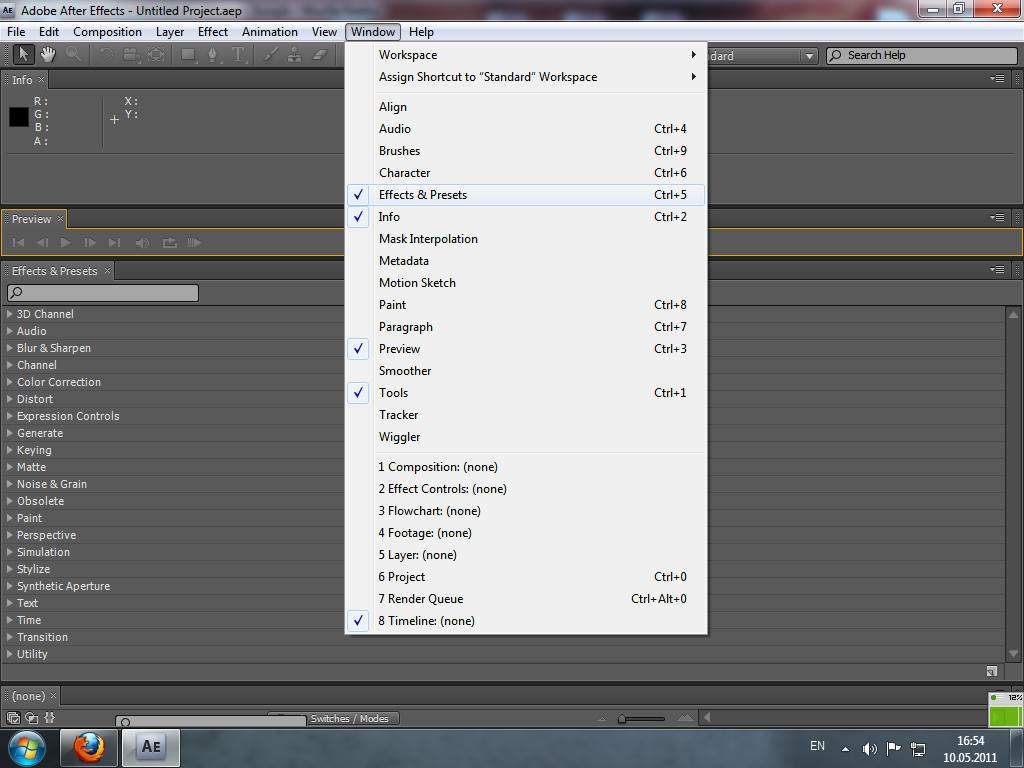Step back one frame in Preview

coord(42,242)
